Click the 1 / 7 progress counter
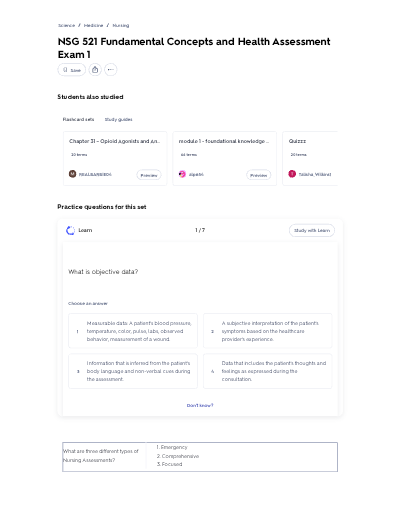This screenshot has height=517, width=400. point(200,230)
